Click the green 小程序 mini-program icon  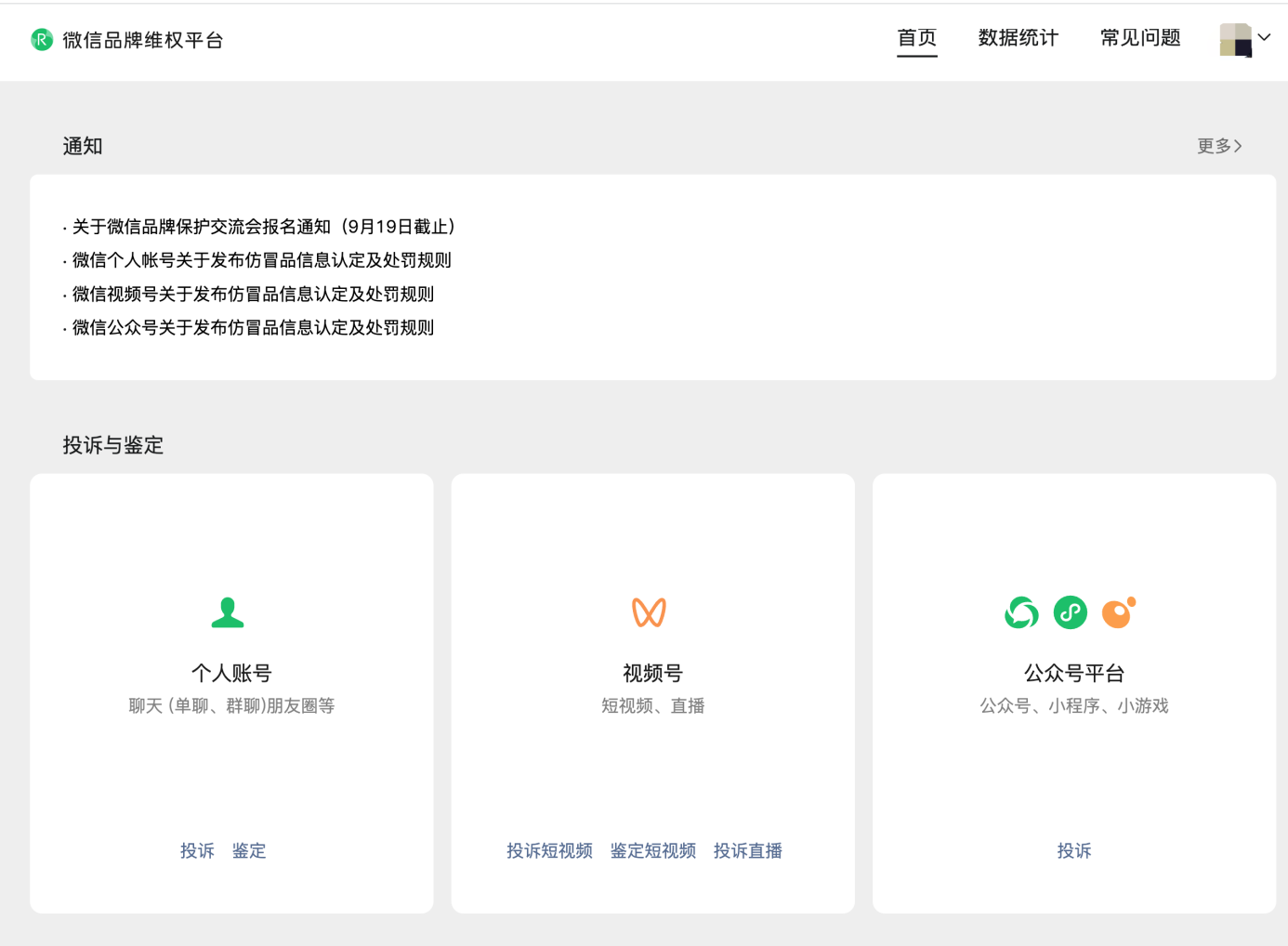point(1071,612)
